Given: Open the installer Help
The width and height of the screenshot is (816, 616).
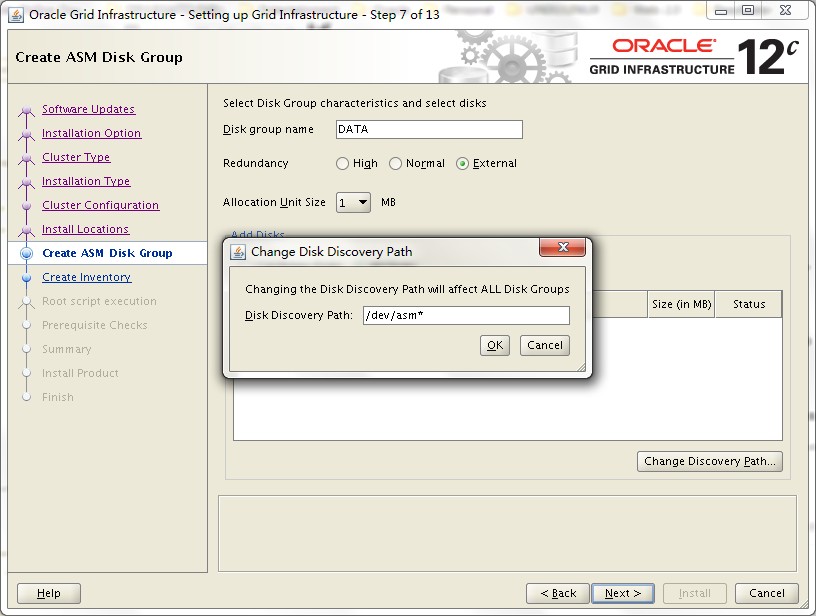Looking at the screenshot, I should [x=49, y=593].
